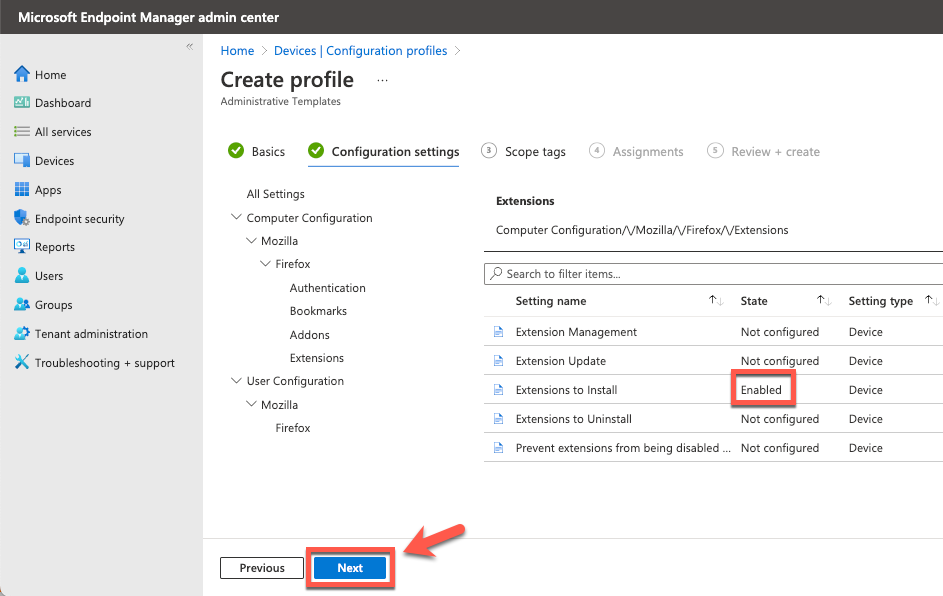Open the Devices icon in sidebar
Screen dimensions: 943x596
[x=22, y=160]
